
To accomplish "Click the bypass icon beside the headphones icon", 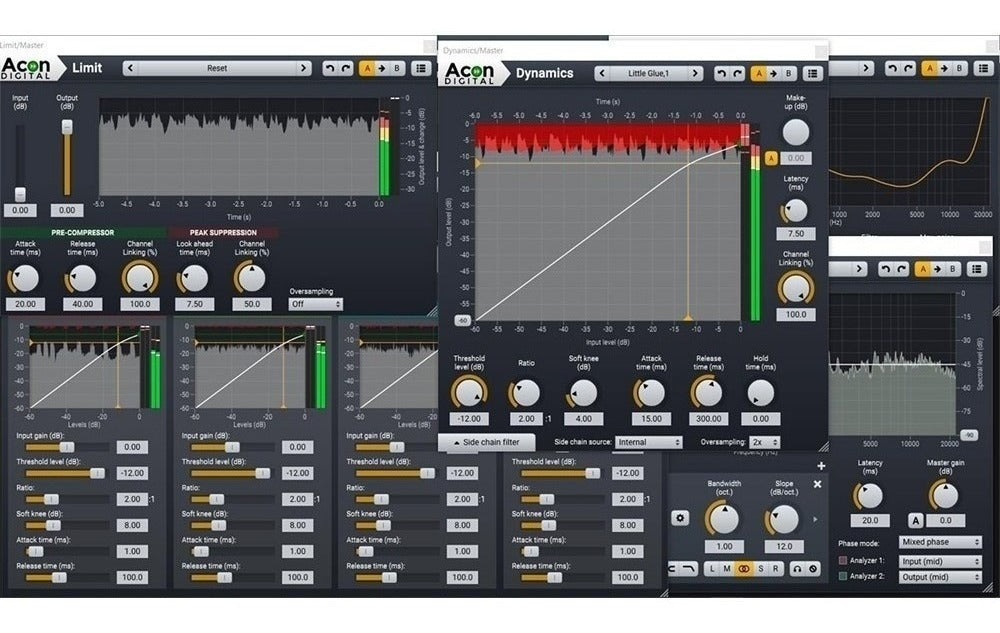I will click(x=812, y=568).
